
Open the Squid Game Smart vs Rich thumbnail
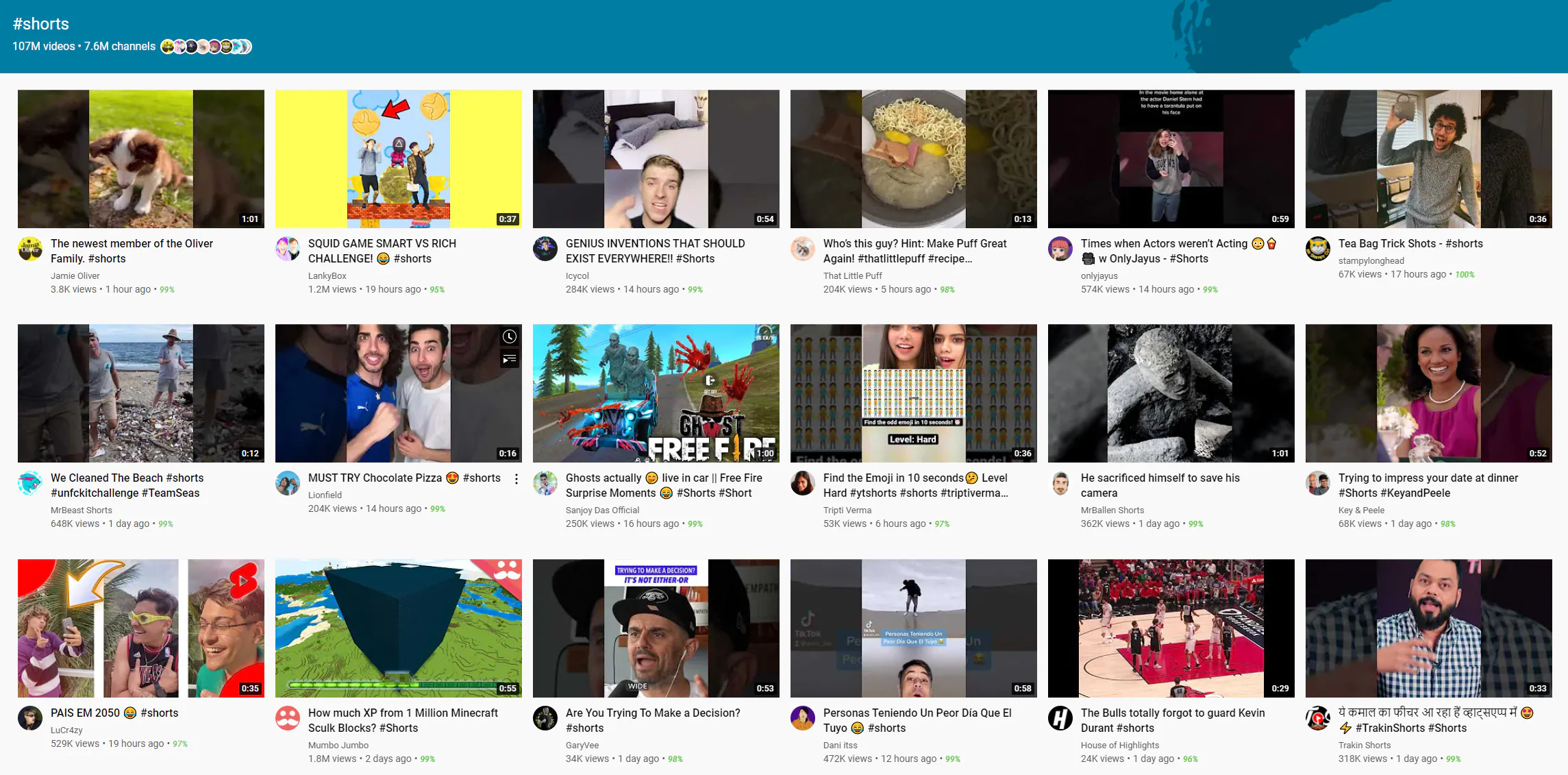[x=398, y=159]
